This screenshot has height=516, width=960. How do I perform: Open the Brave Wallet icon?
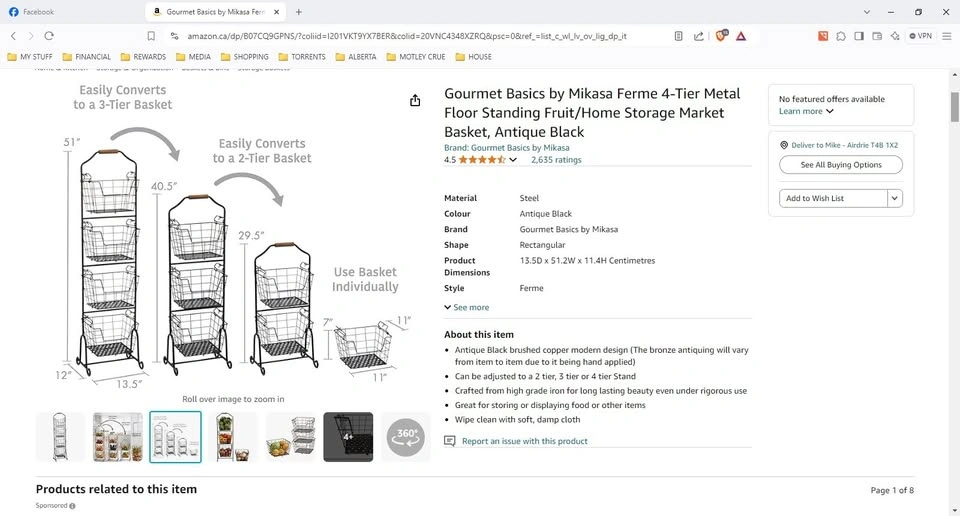[877, 36]
